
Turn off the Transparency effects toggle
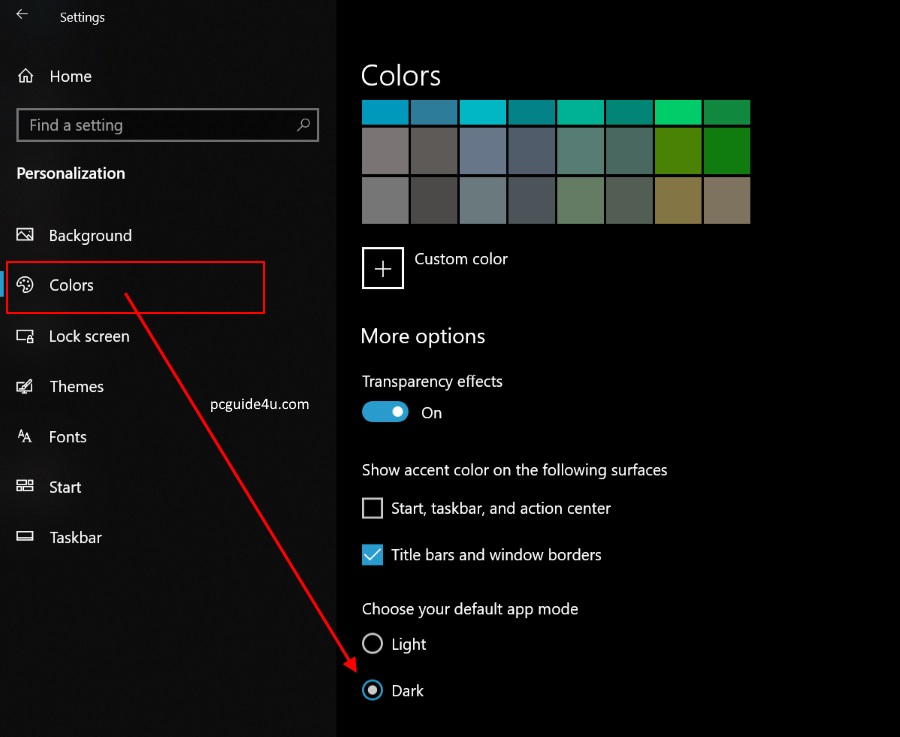click(x=385, y=412)
